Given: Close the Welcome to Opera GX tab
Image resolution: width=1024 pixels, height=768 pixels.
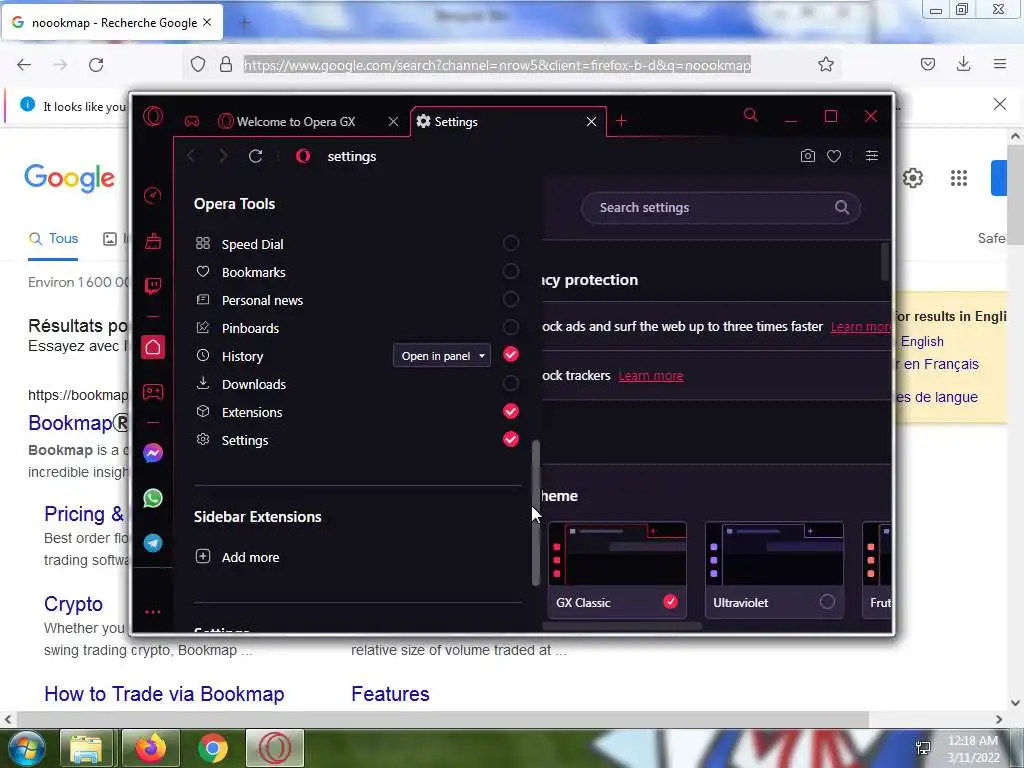Looking at the screenshot, I should [x=393, y=121].
